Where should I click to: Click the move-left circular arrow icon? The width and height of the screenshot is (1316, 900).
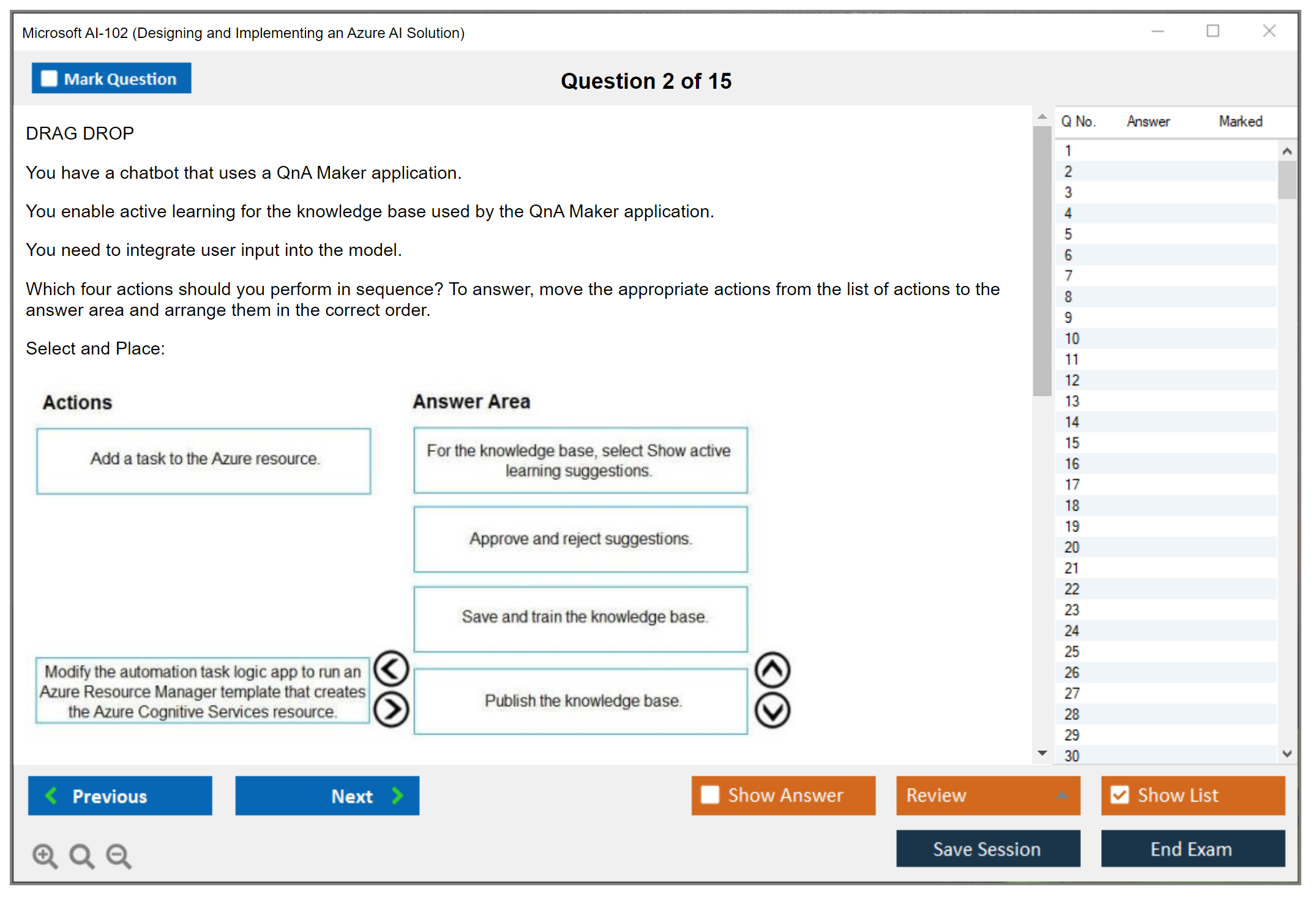pyautogui.click(x=391, y=669)
